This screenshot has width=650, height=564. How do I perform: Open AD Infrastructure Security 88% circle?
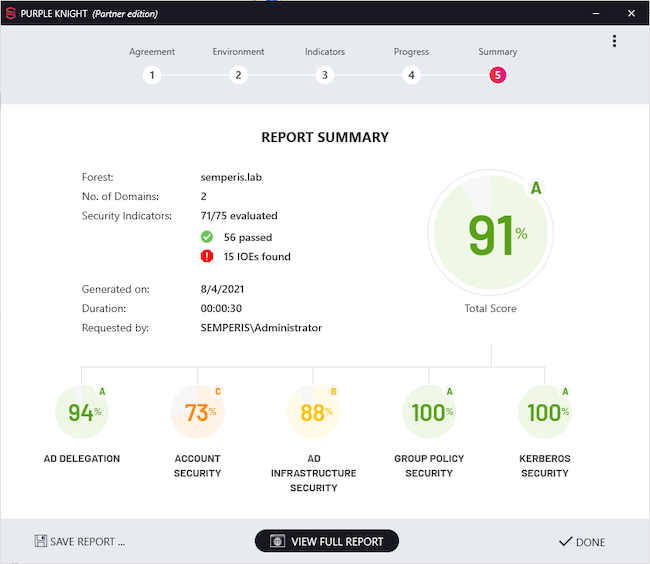click(313, 412)
